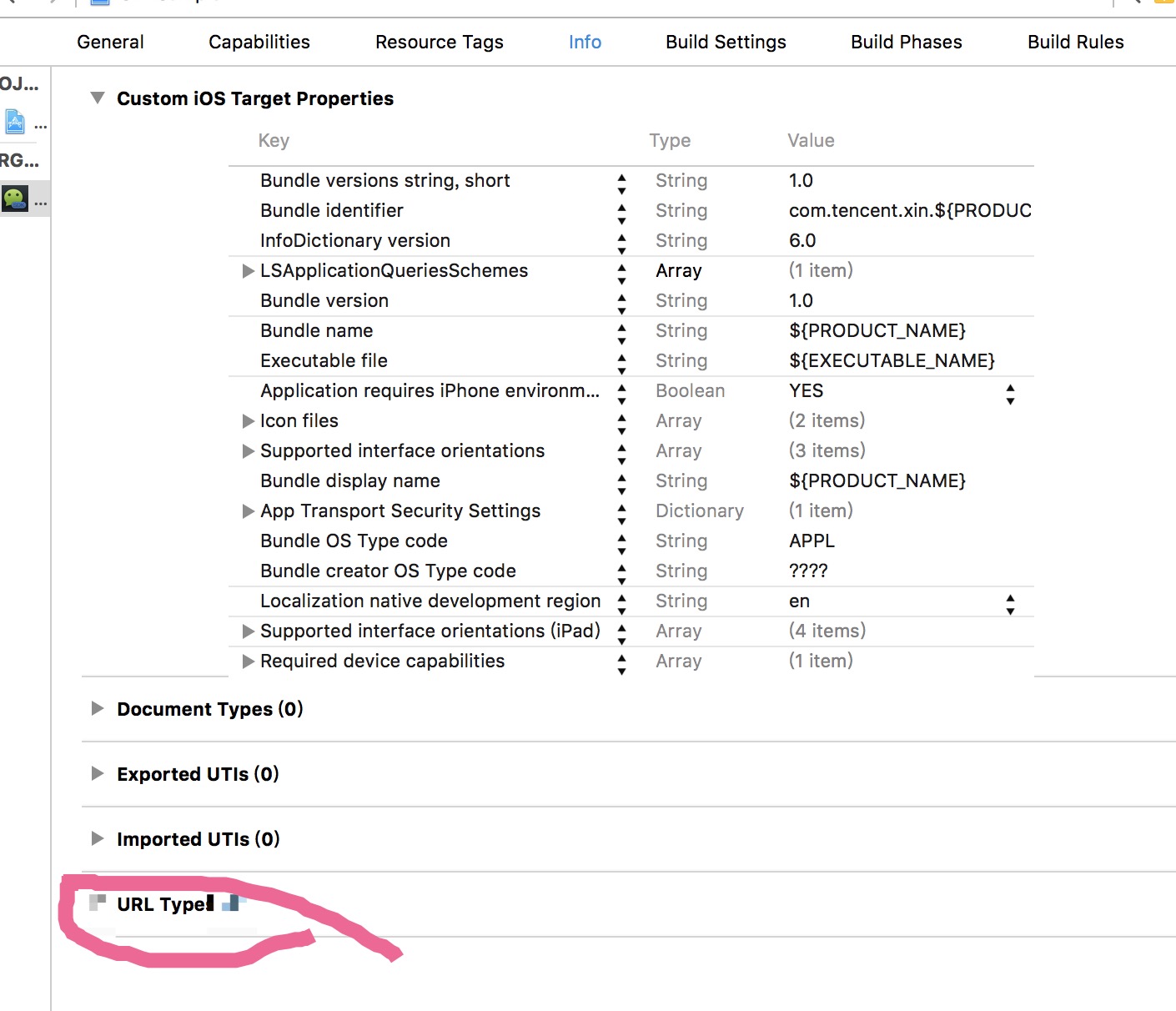Open the Resource Tags tab

pos(440,42)
